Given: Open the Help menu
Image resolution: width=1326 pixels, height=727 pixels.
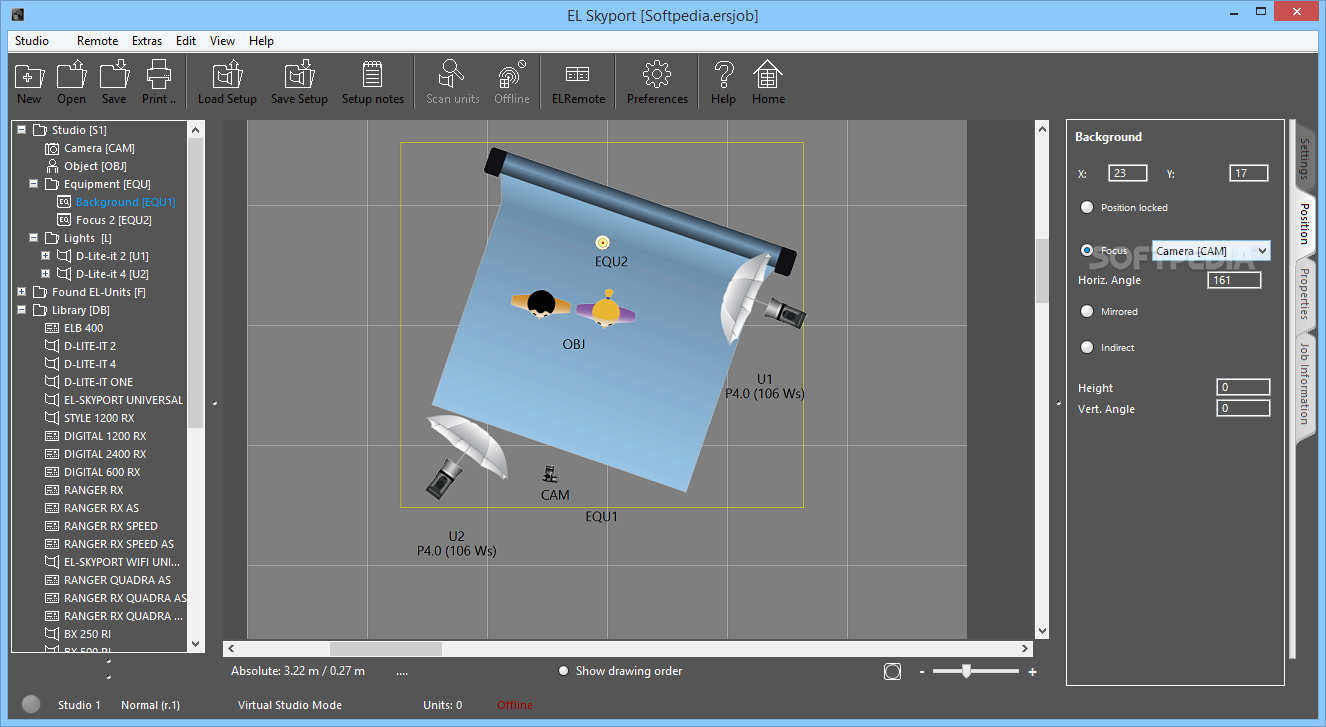Looking at the screenshot, I should (x=261, y=41).
